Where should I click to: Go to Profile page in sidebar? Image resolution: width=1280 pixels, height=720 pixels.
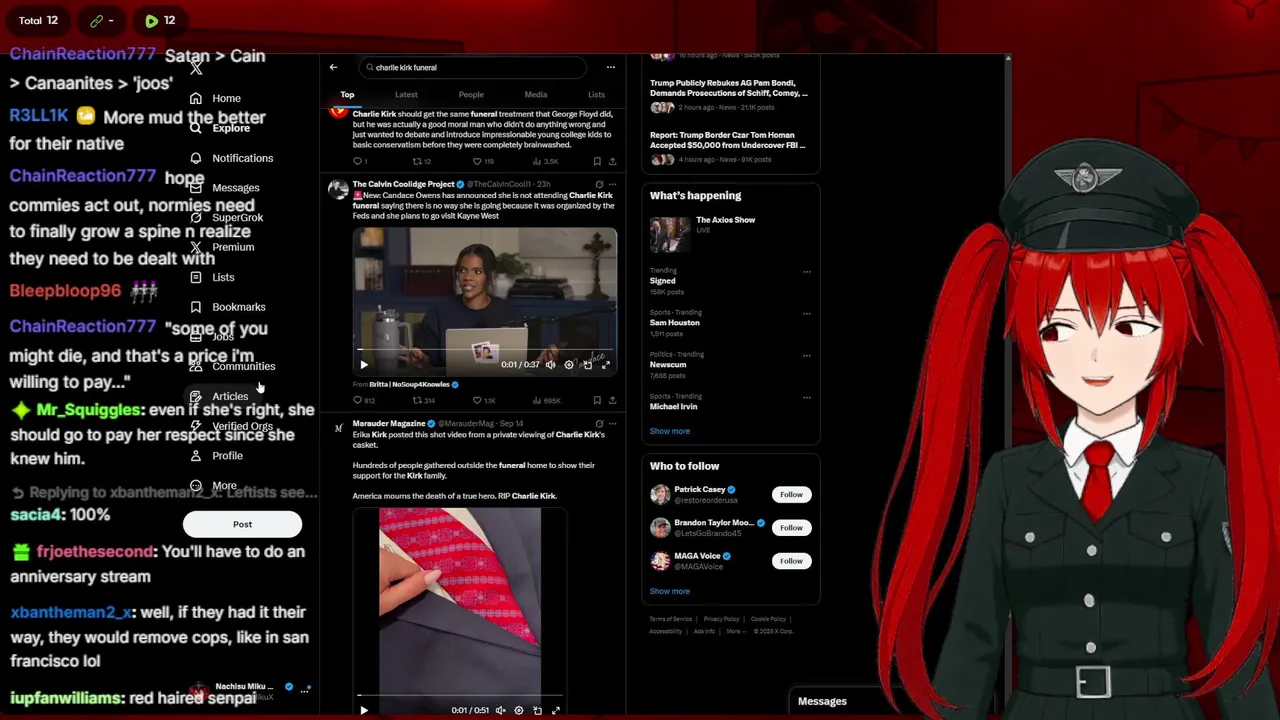click(x=215, y=456)
